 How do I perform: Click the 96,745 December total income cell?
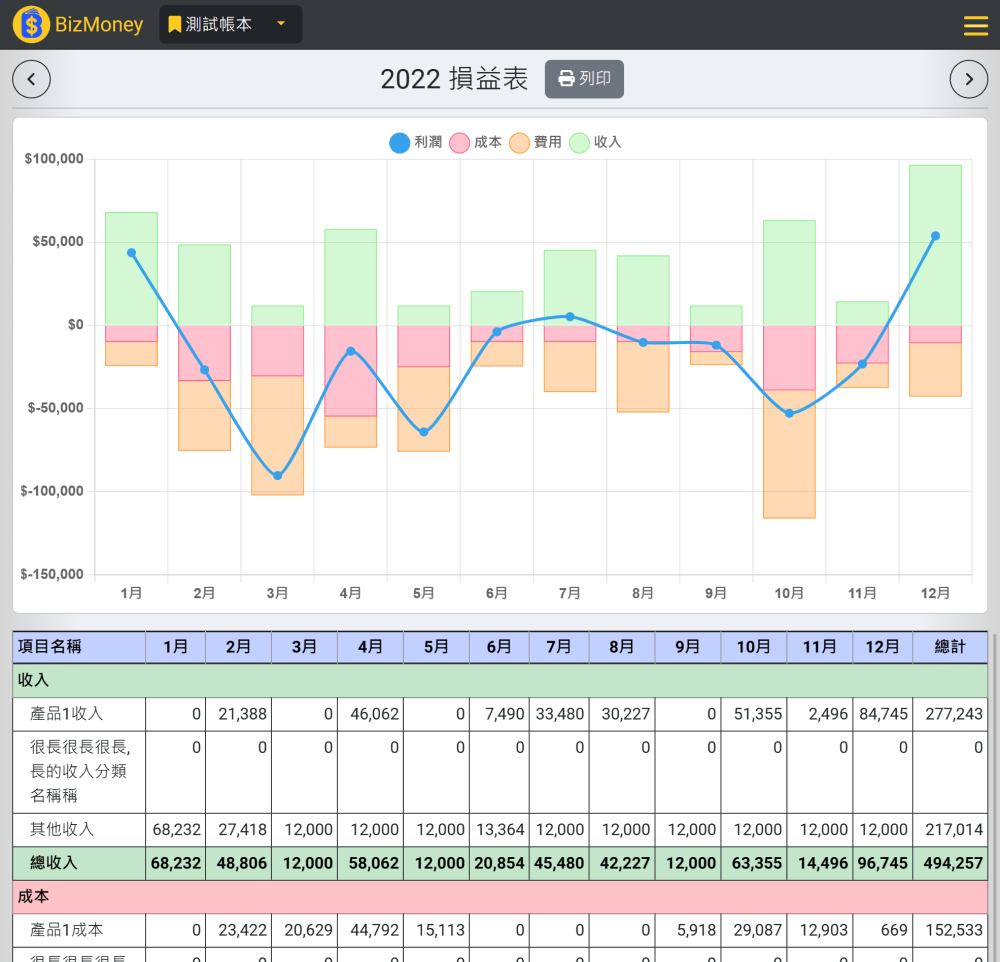[883, 863]
